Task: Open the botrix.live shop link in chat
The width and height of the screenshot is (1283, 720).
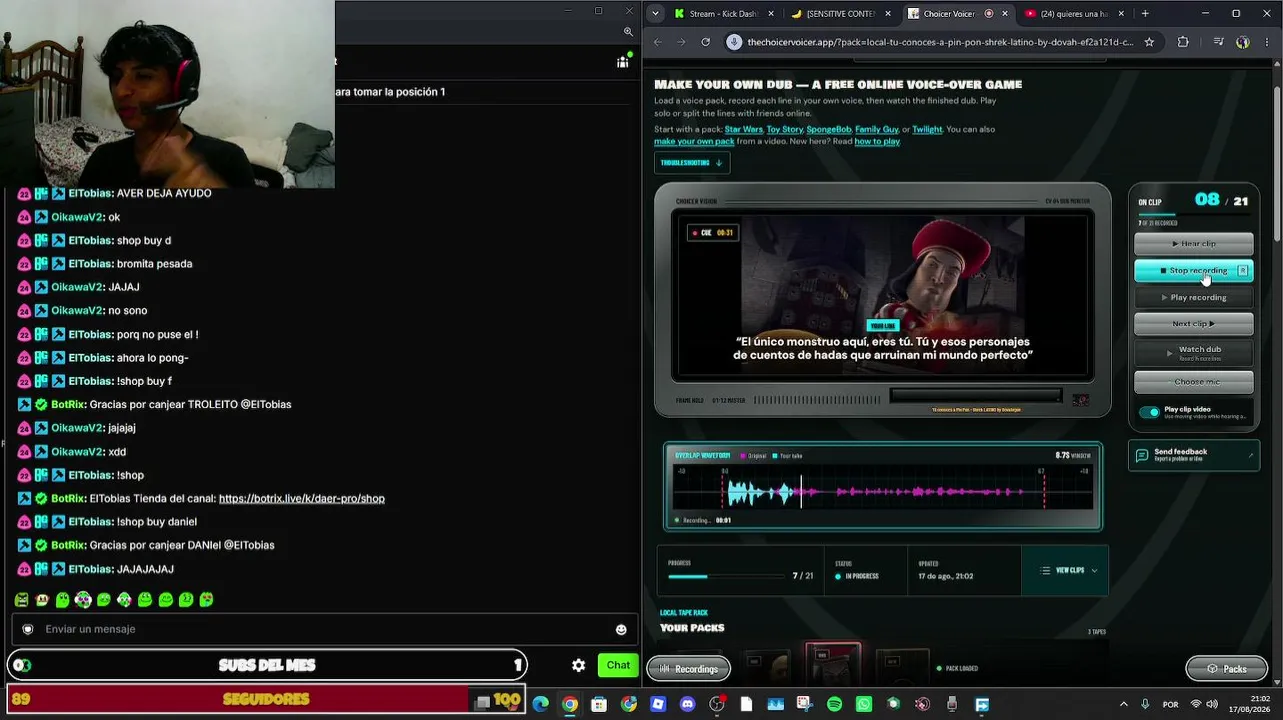Action: [302, 499]
